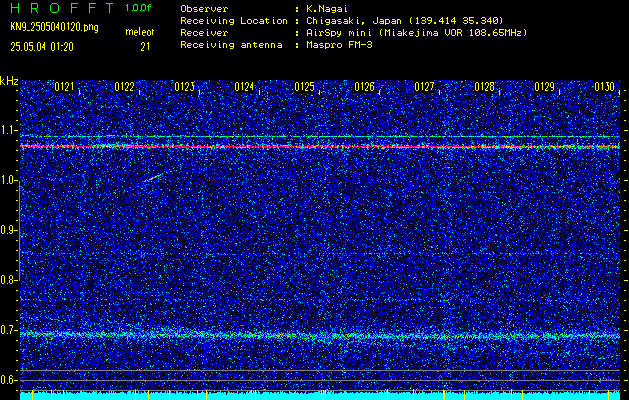Click the meteor count label
Viewport: 629px width, 400px height.
(x=140, y=32)
